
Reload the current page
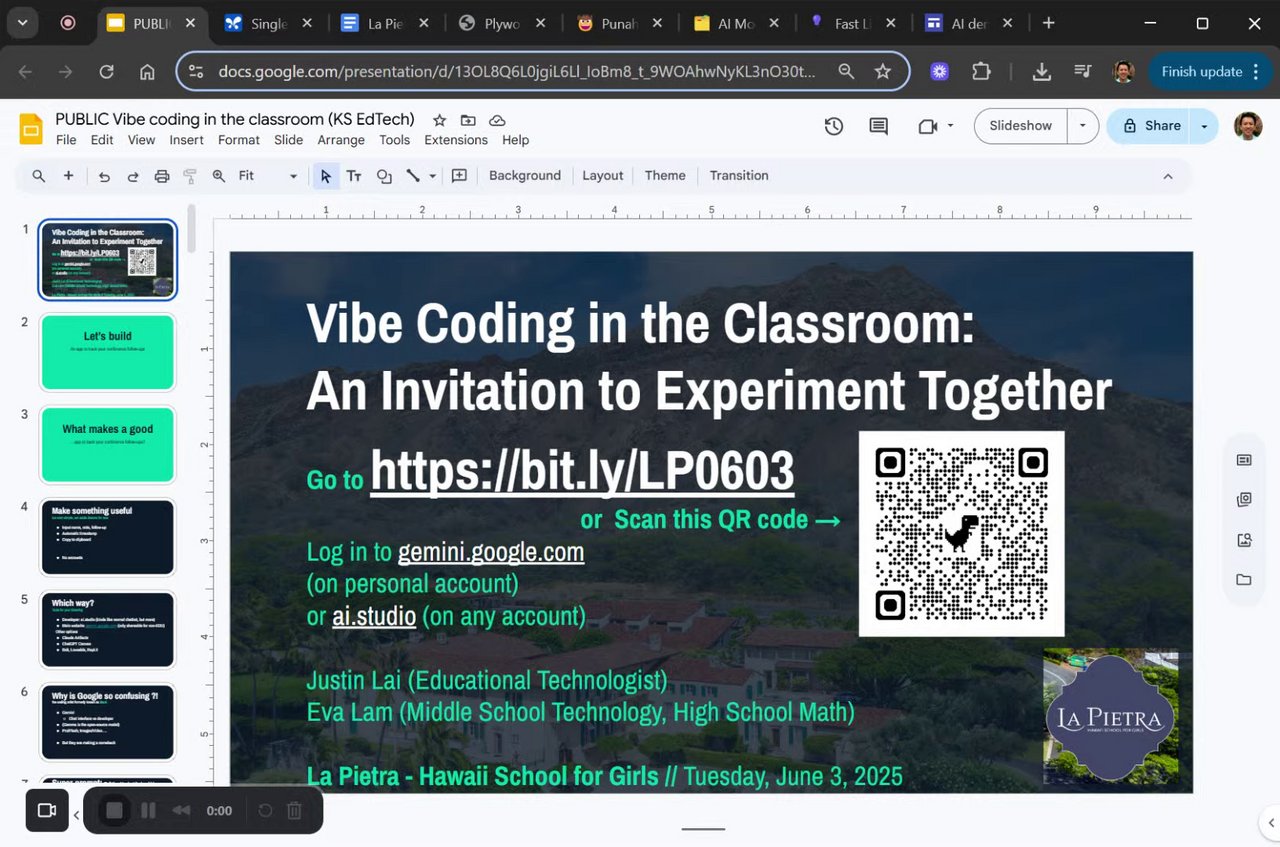[x=106, y=72]
